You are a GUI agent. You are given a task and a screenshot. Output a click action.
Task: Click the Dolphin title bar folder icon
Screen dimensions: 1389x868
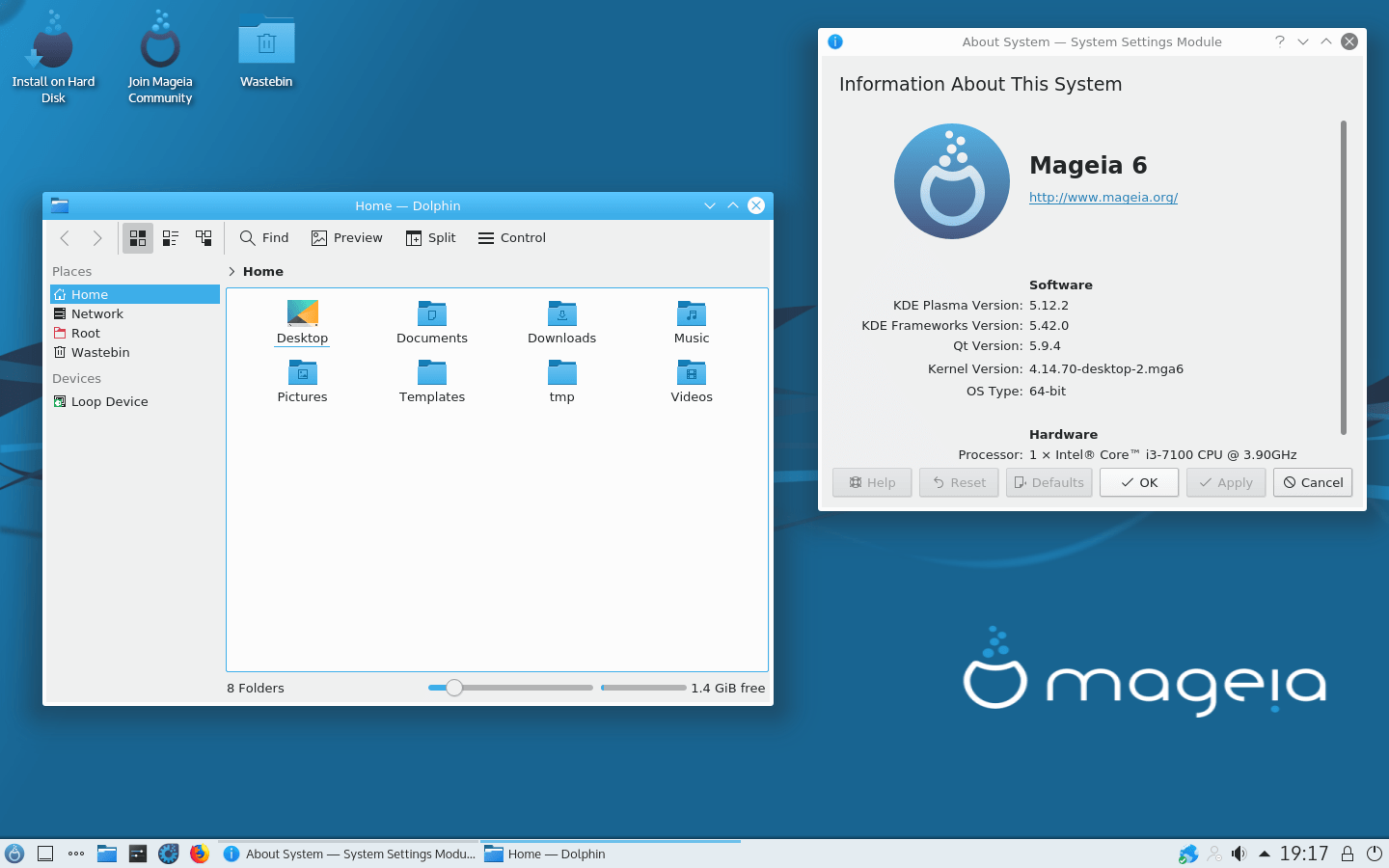coord(60,205)
